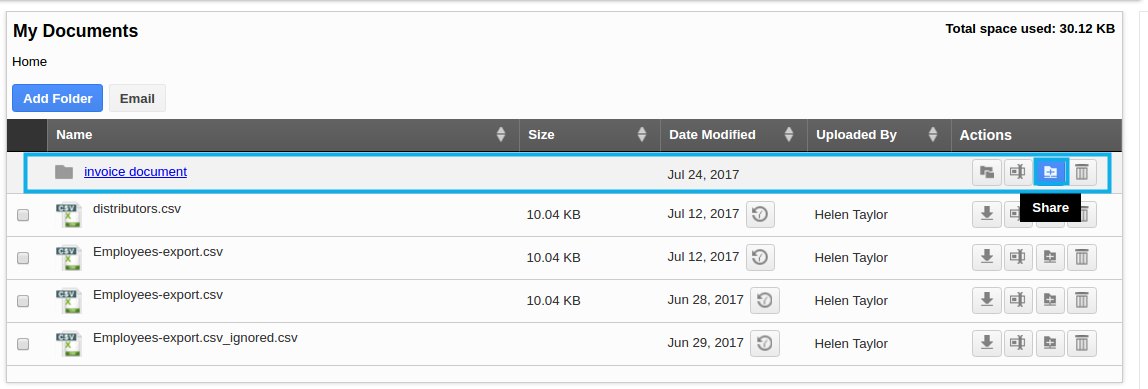The height and width of the screenshot is (389, 1148).
Task: Move the invoice document folder
Action: tap(987, 172)
